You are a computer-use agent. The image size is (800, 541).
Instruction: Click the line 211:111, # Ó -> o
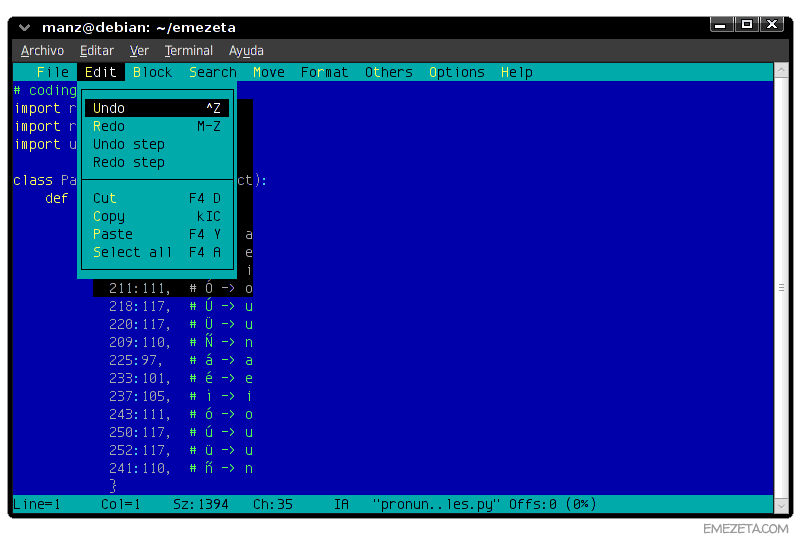[181, 288]
